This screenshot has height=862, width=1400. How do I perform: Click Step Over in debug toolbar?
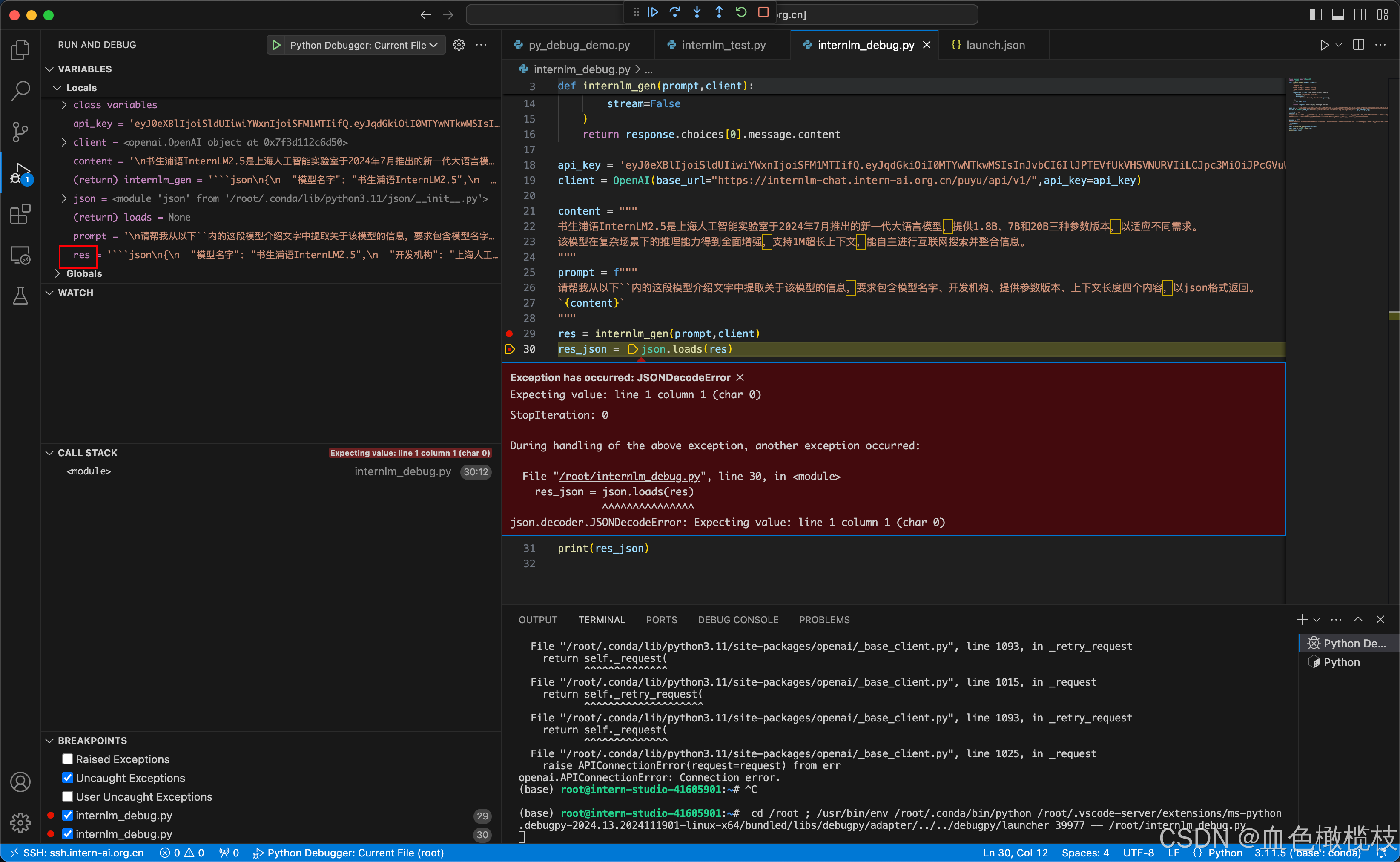674,12
